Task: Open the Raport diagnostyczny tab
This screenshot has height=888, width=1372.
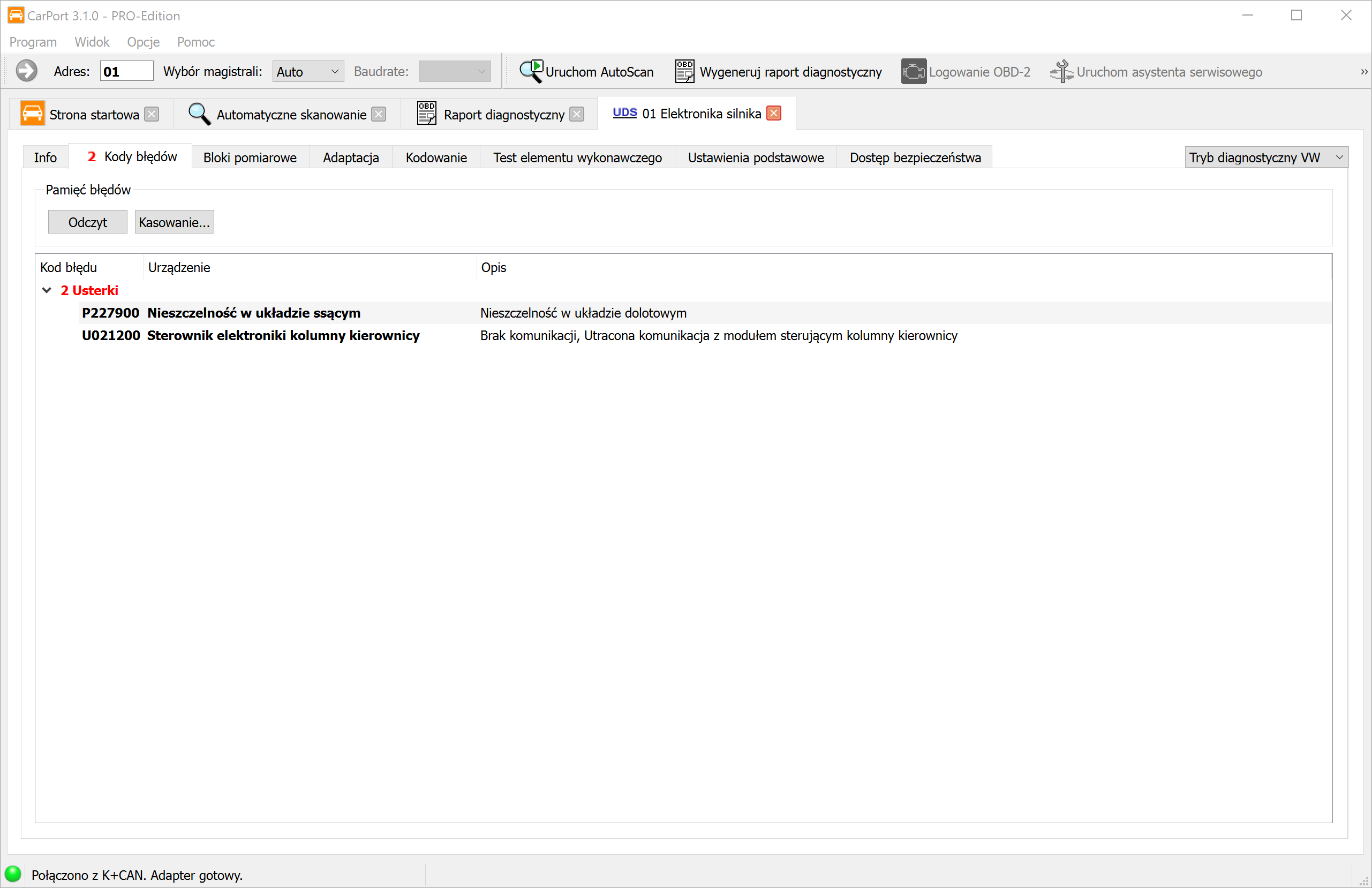Action: point(503,115)
